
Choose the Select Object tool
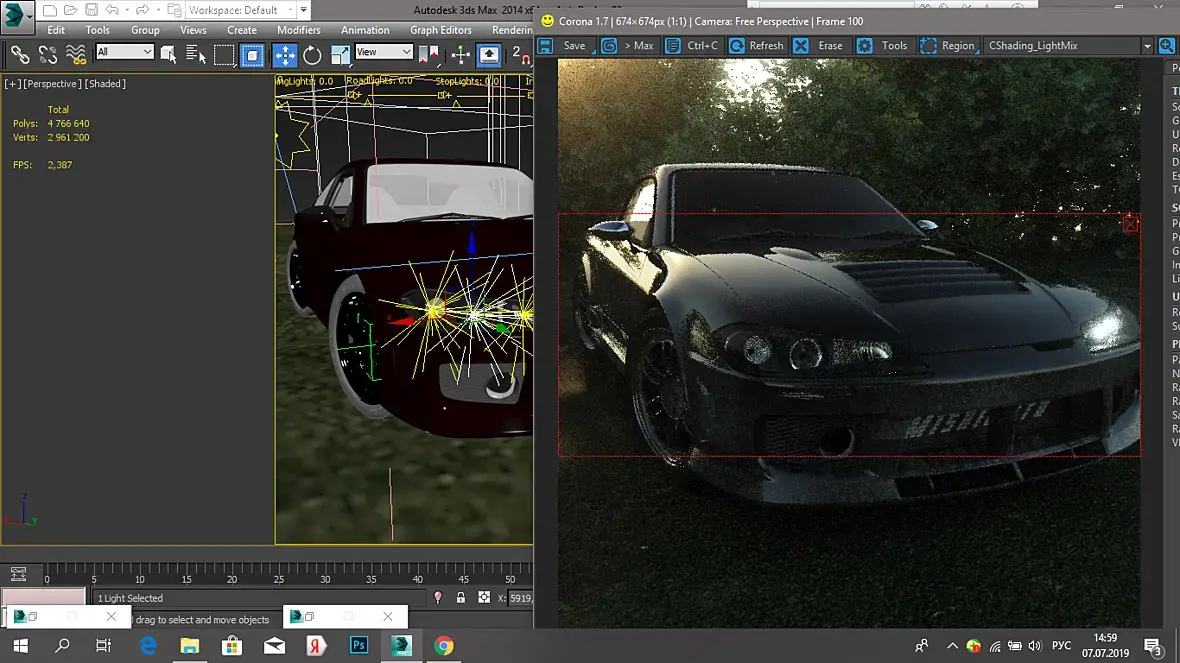(x=169, y=54)
